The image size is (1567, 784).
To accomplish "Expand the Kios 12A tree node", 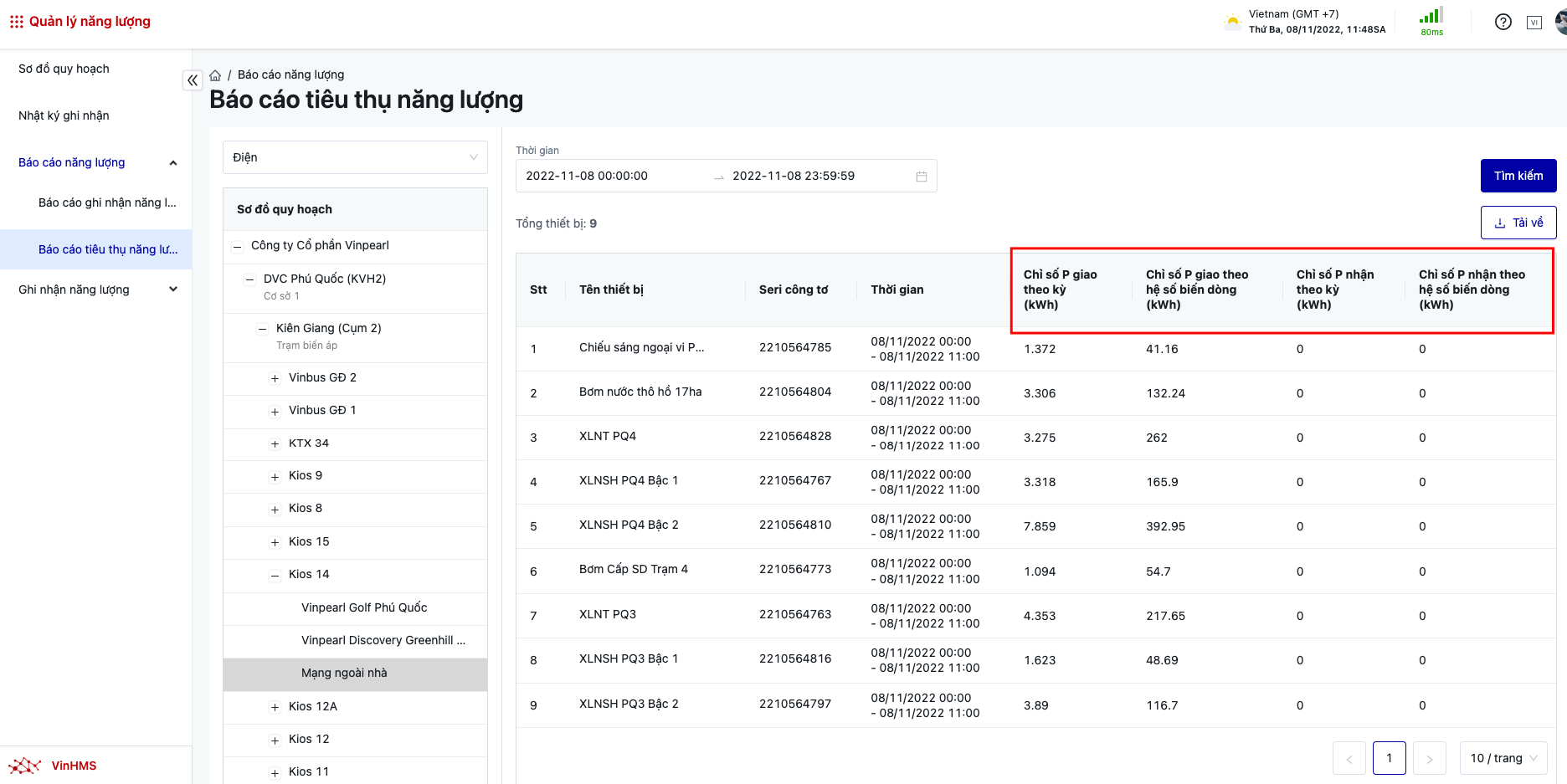I will click(x=275, y=708).
